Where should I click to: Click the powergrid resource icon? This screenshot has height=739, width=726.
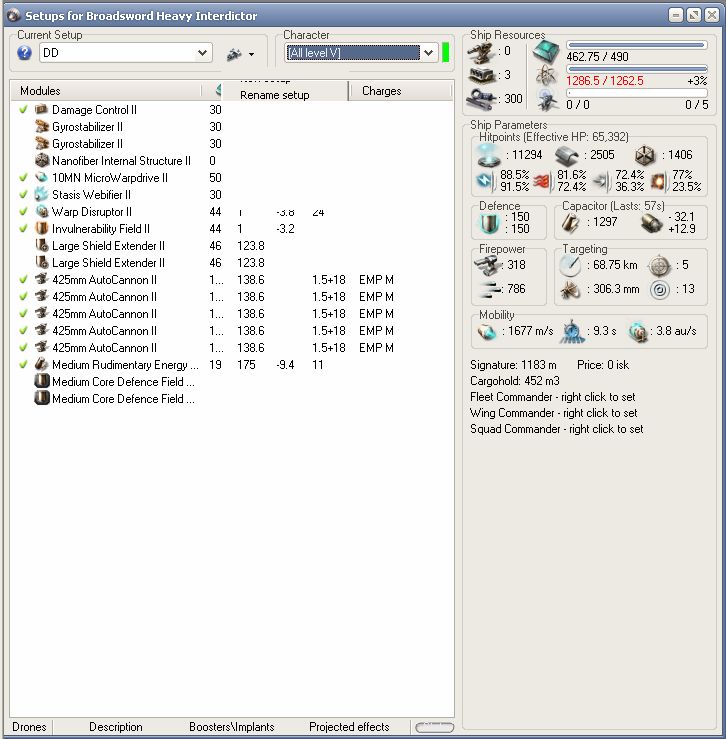click(x=546, y=75)
